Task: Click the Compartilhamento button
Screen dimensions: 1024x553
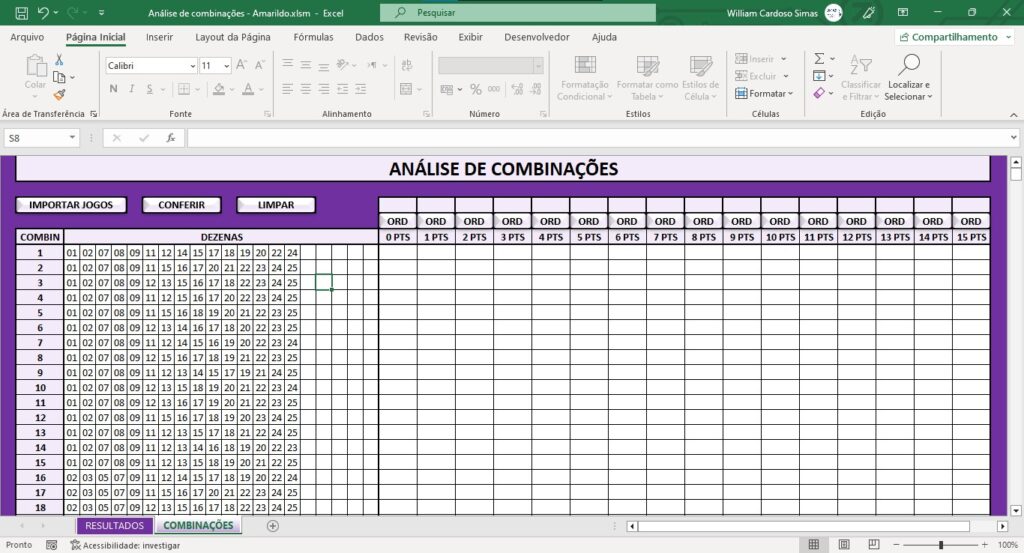Action: point(954,37)
